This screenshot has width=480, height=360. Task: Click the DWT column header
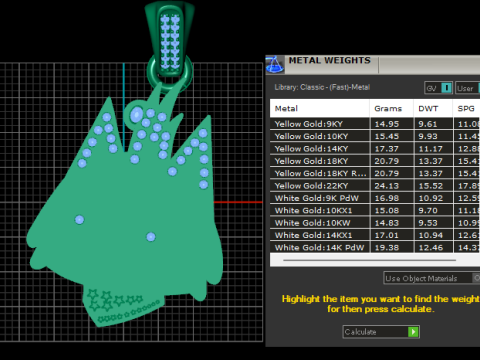(x=433, y=108)
